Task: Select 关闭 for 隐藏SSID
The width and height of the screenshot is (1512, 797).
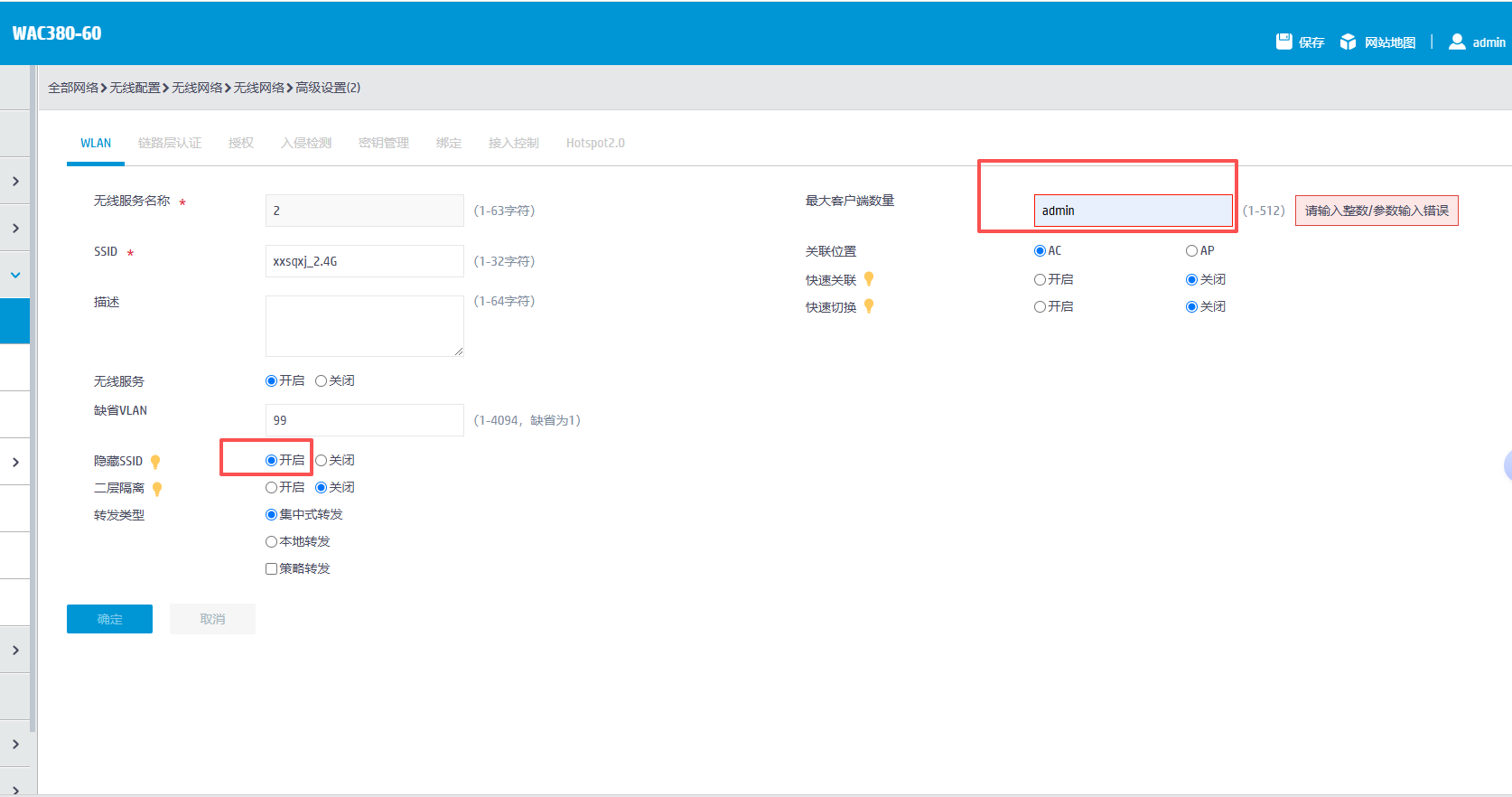Action: (x=321, y=460)
